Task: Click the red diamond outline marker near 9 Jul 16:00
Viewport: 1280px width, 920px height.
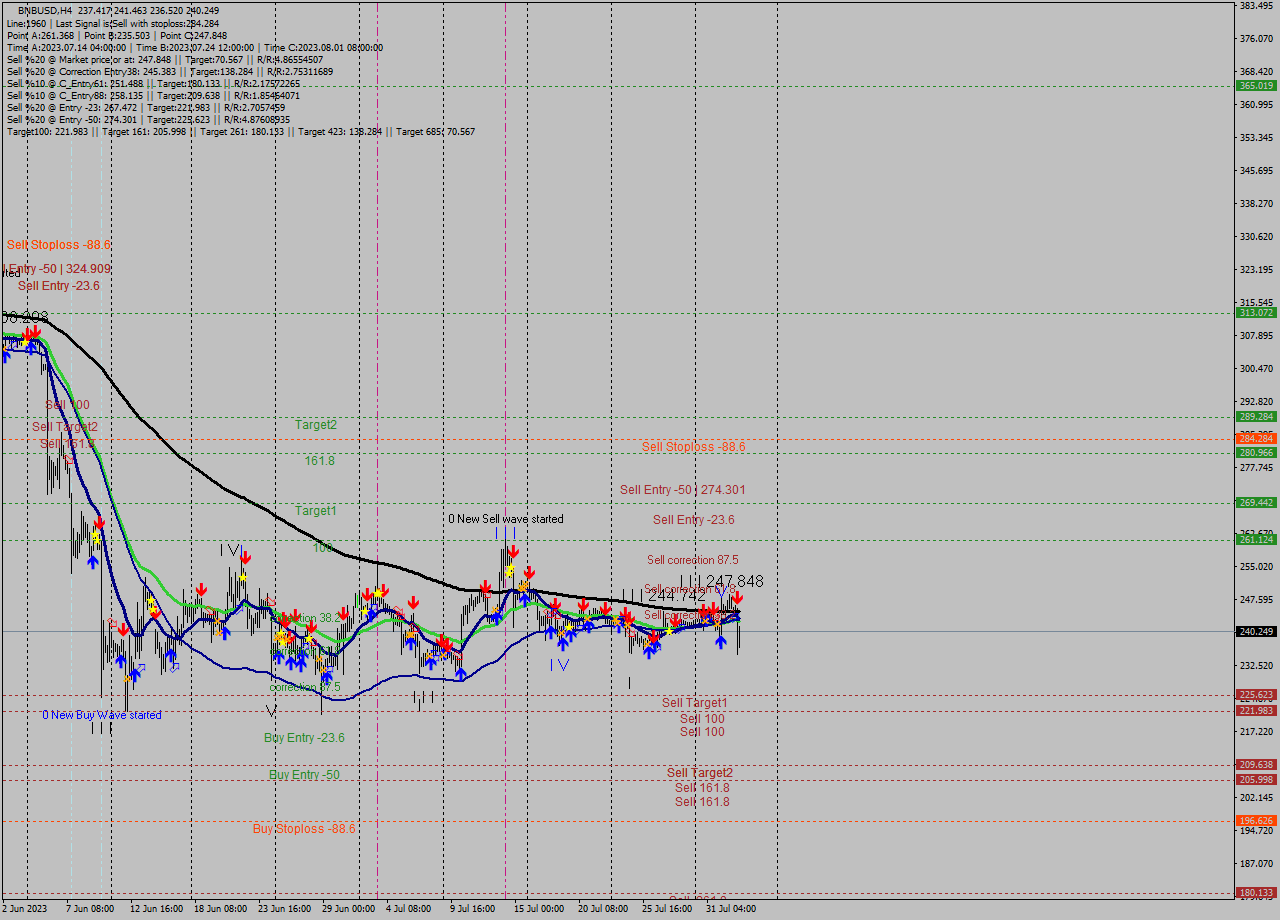Action: [488, 594]
